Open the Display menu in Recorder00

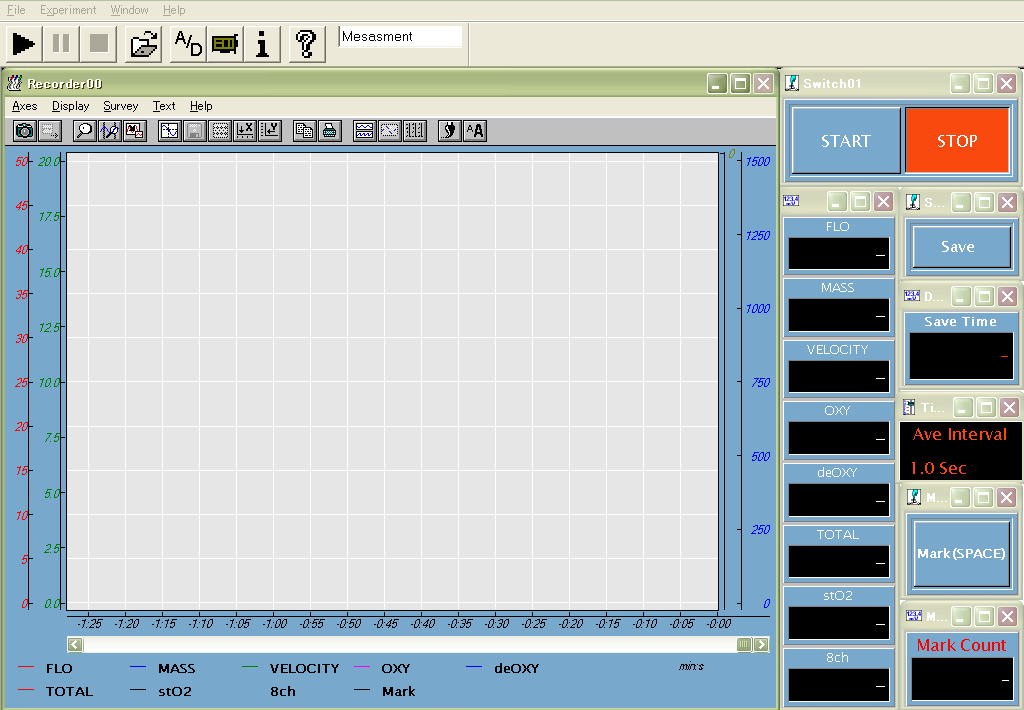pos(71,106)
